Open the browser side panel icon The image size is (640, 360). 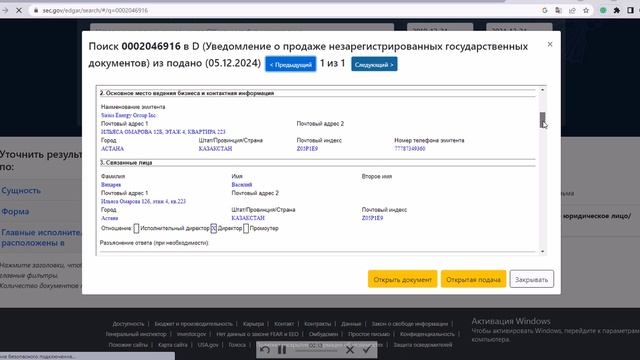(x=630, y=11)
